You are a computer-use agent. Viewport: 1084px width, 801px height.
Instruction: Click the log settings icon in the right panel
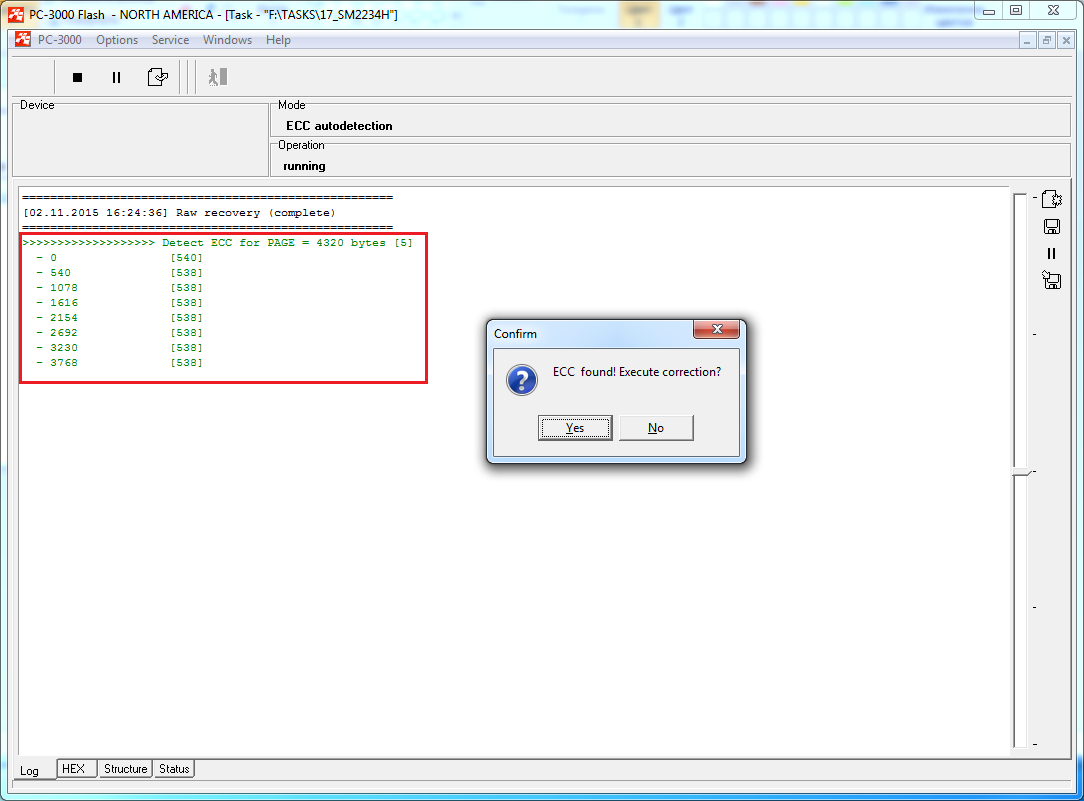coord(1051,199)
